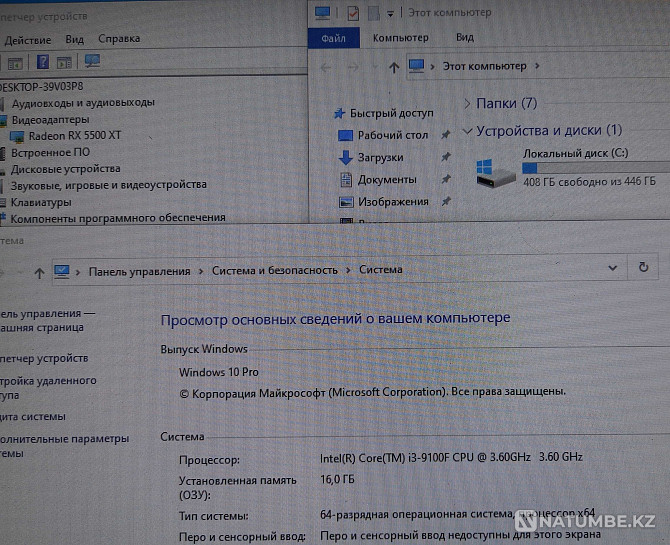Click the pin icon next to Изображения
The image size is (670, 545).
point(446,200)
